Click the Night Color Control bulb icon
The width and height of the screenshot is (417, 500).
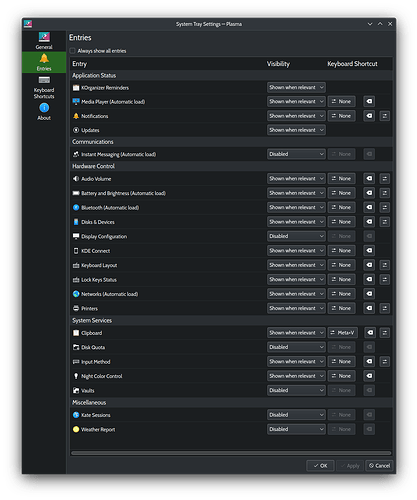[76, 376]
